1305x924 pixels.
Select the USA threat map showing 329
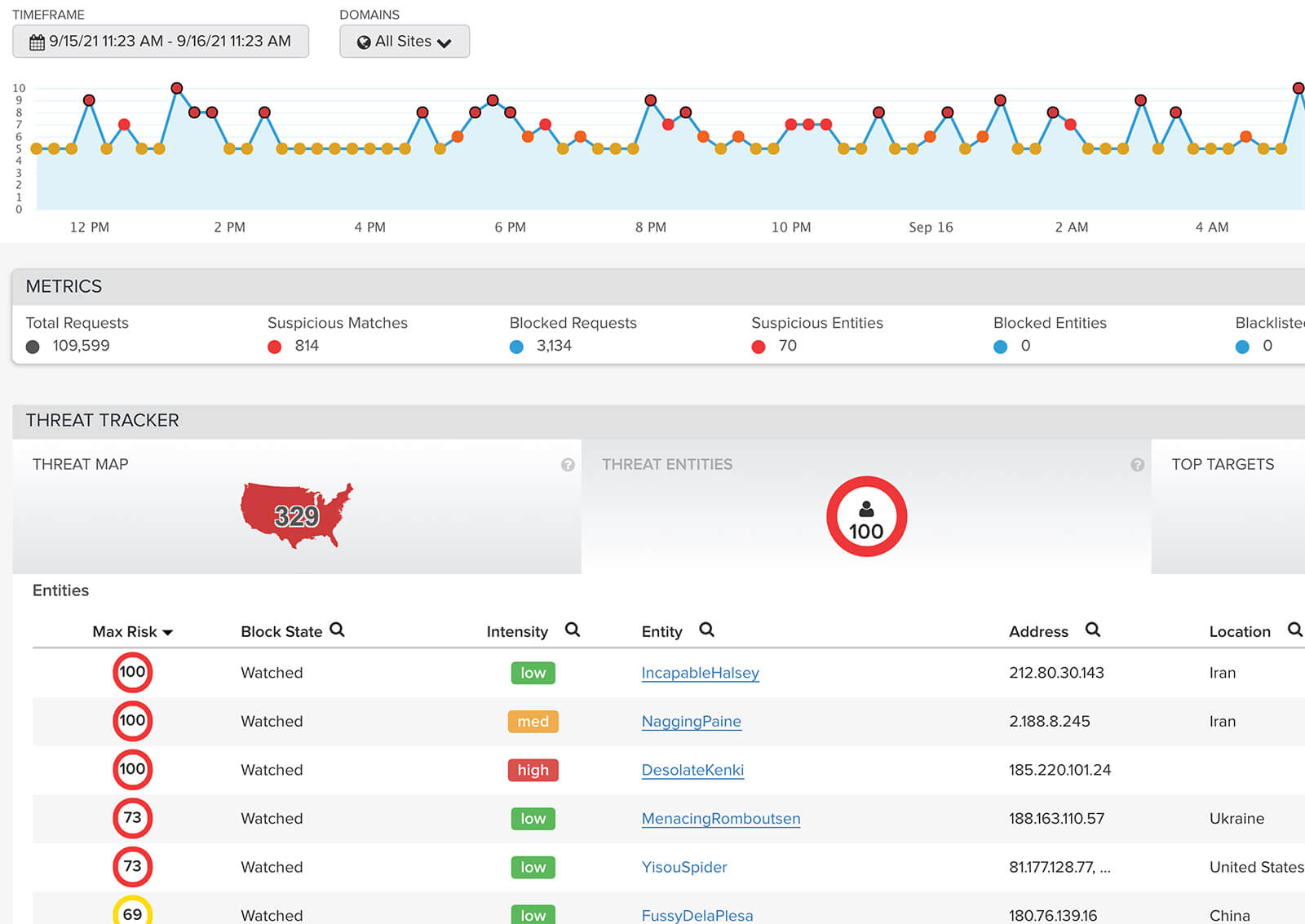297,515
